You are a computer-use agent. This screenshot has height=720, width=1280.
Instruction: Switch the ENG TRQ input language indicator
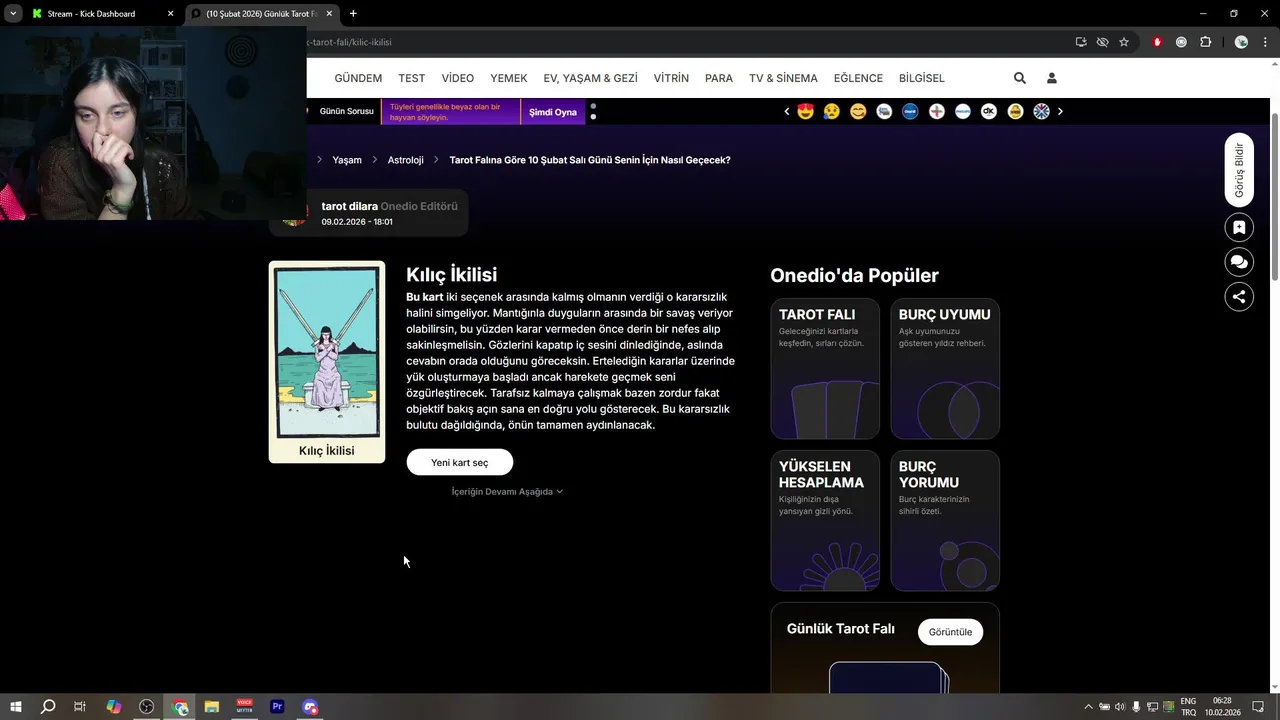tap(1188, 707)
